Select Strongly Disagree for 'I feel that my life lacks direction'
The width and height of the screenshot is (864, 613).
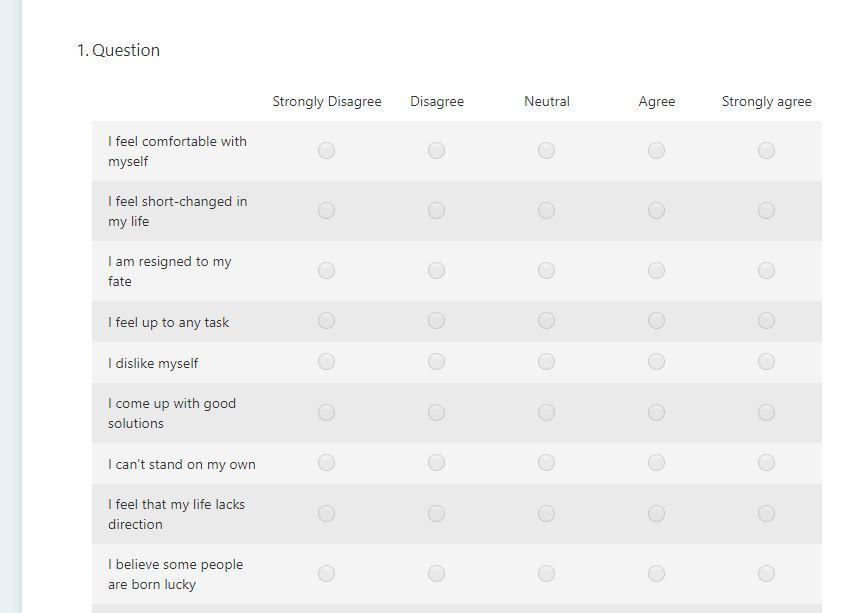326,513
